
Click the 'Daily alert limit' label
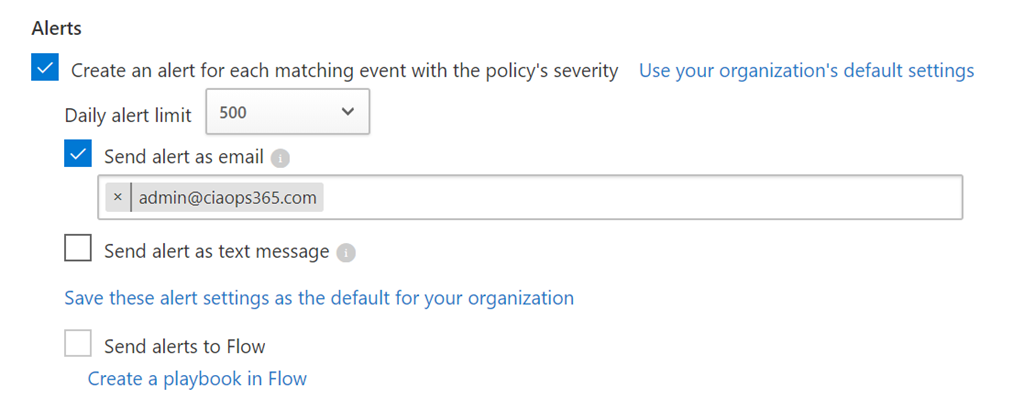point(128,115)
